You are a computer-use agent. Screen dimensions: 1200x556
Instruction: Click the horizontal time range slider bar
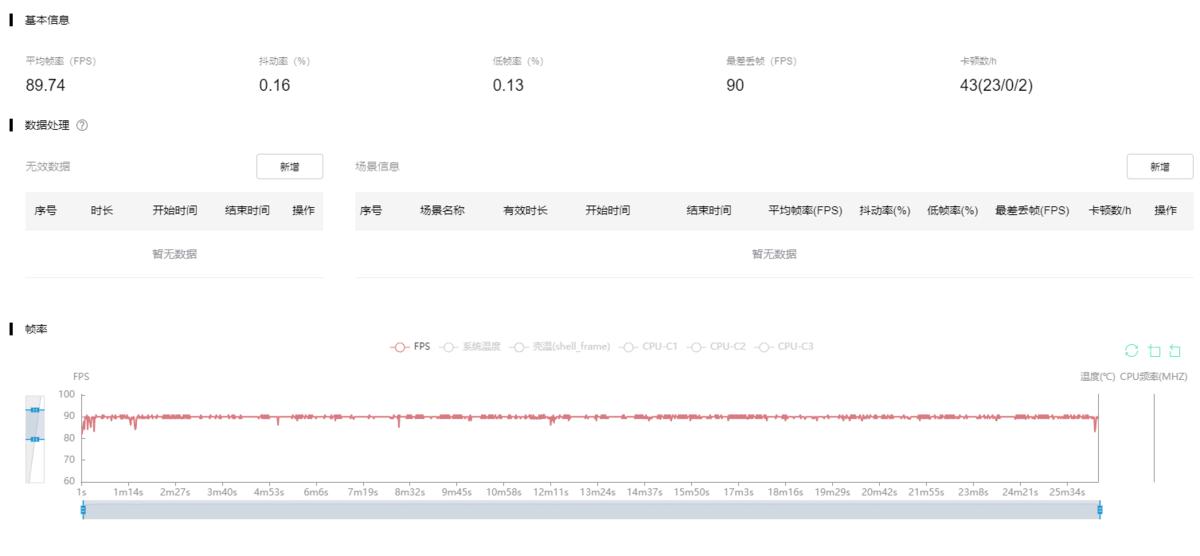click(x=591, y=510)
